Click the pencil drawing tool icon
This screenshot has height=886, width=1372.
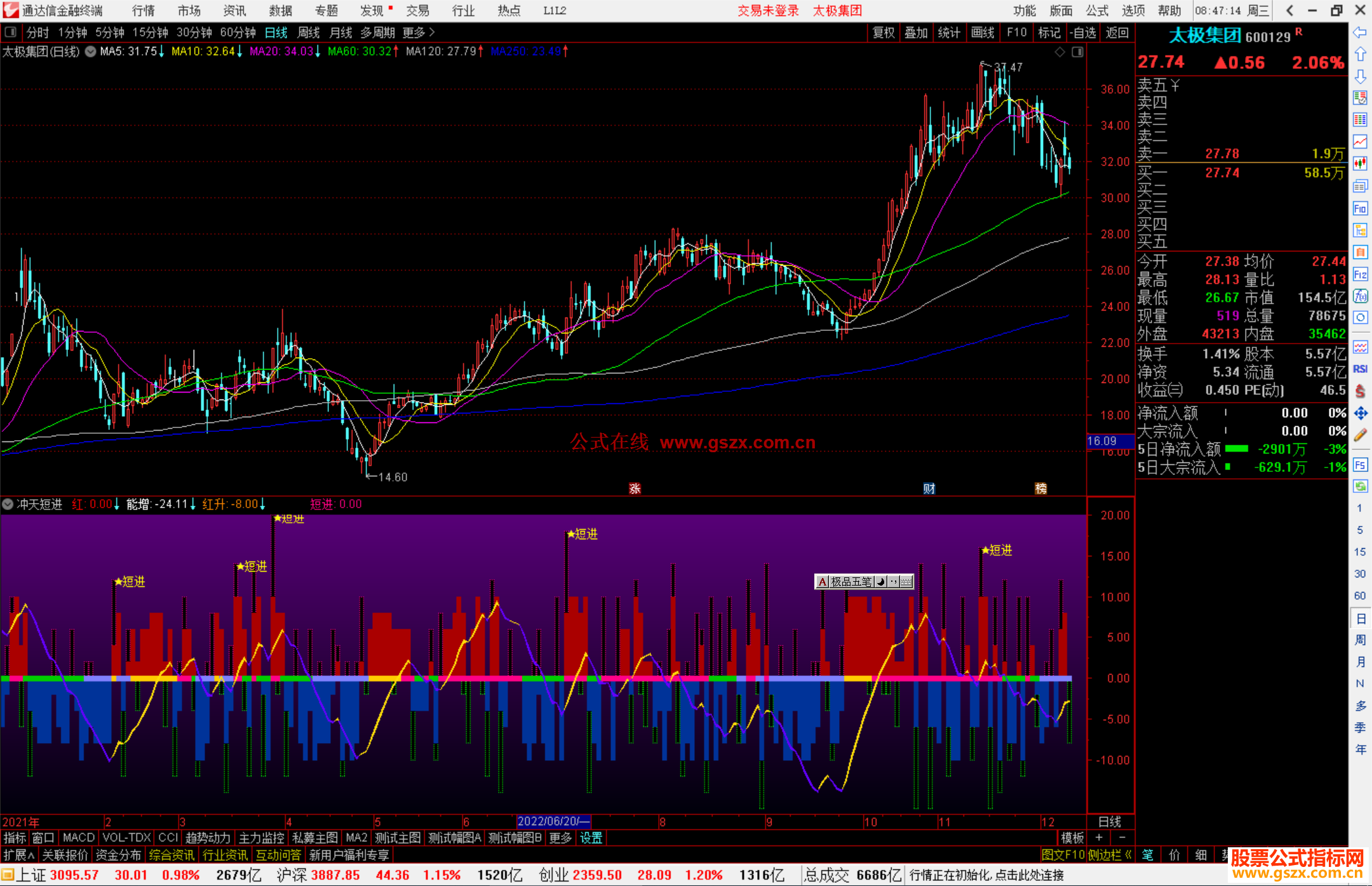click(1360, 436)
